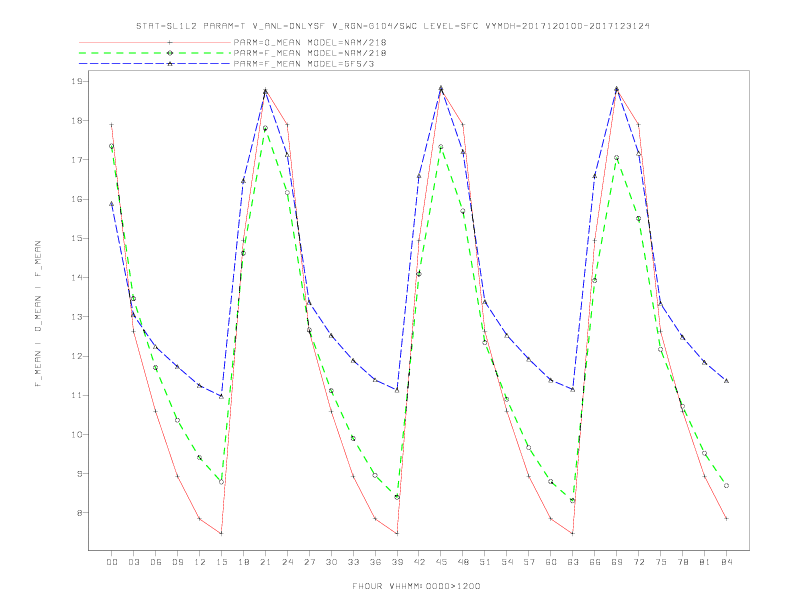The height and width of the screenshot is (612, 792).
Task: Click x-axis tick label 66
Action: point(595,562)
